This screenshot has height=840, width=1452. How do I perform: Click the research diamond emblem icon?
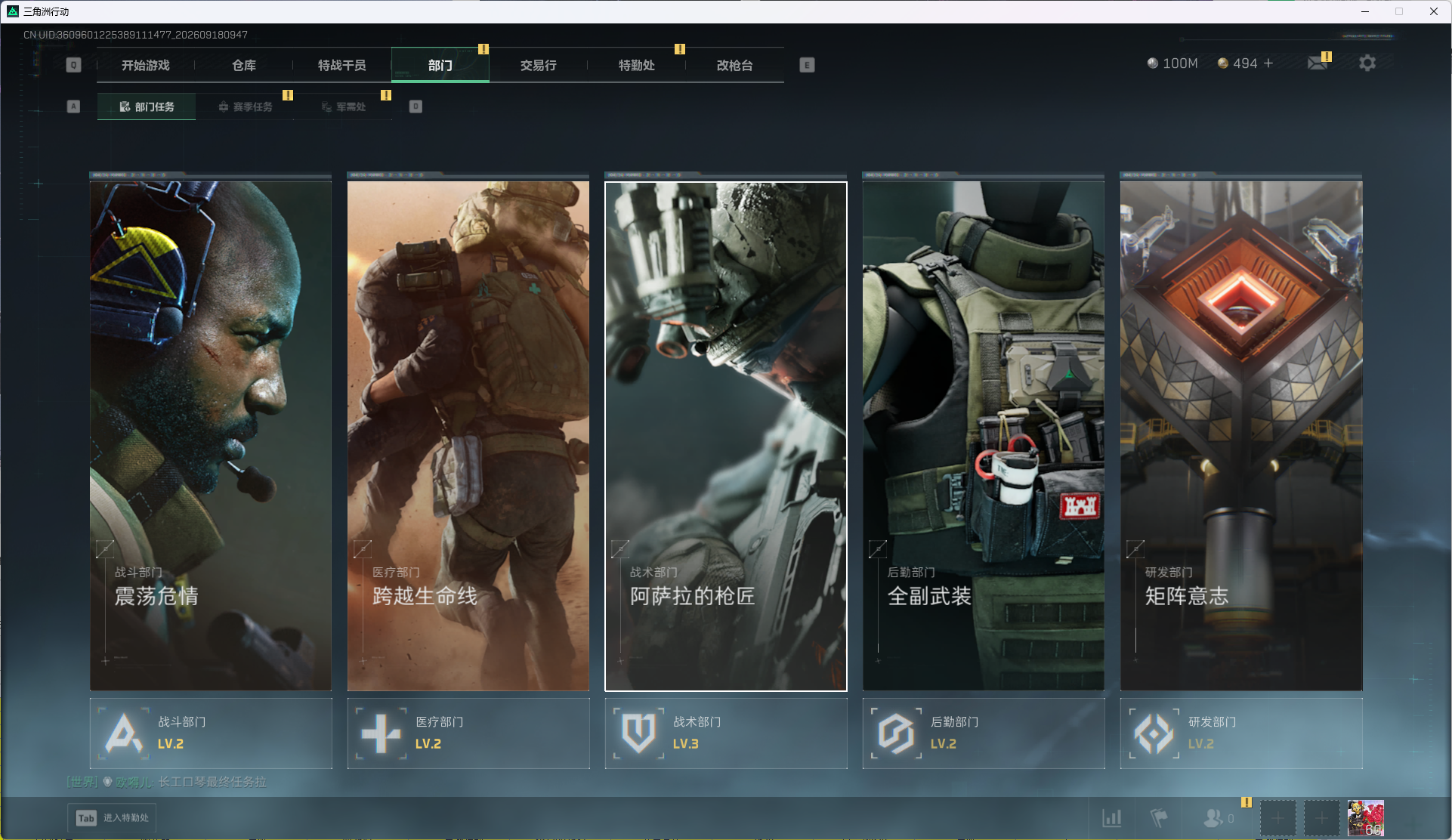coord(1154,733)
